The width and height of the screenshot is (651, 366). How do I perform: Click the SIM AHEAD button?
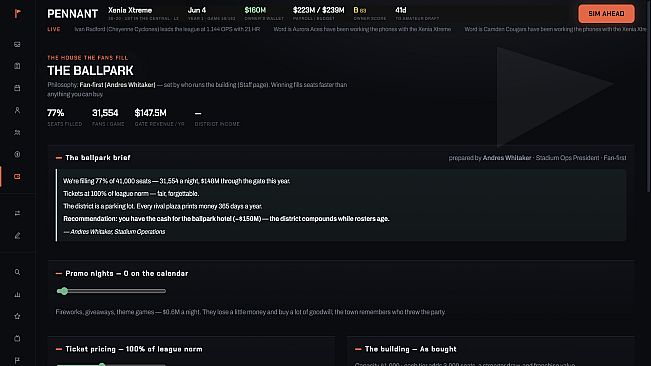(606, 14)
